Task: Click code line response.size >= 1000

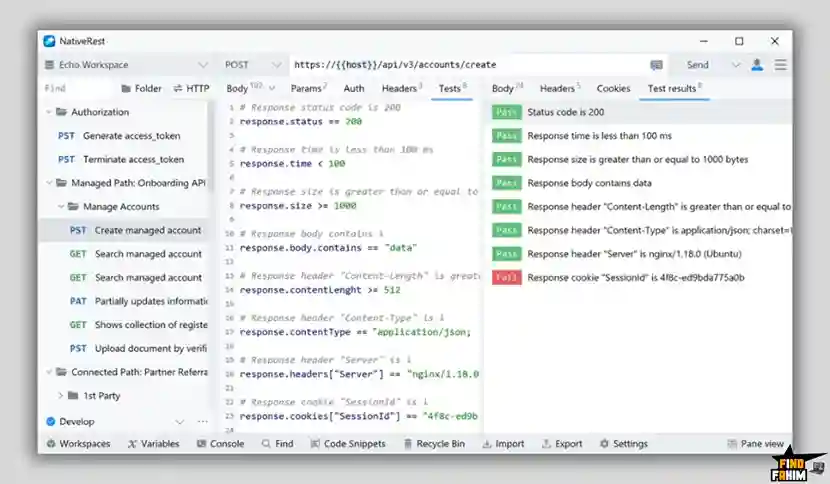Action: (x=297, y=205)
